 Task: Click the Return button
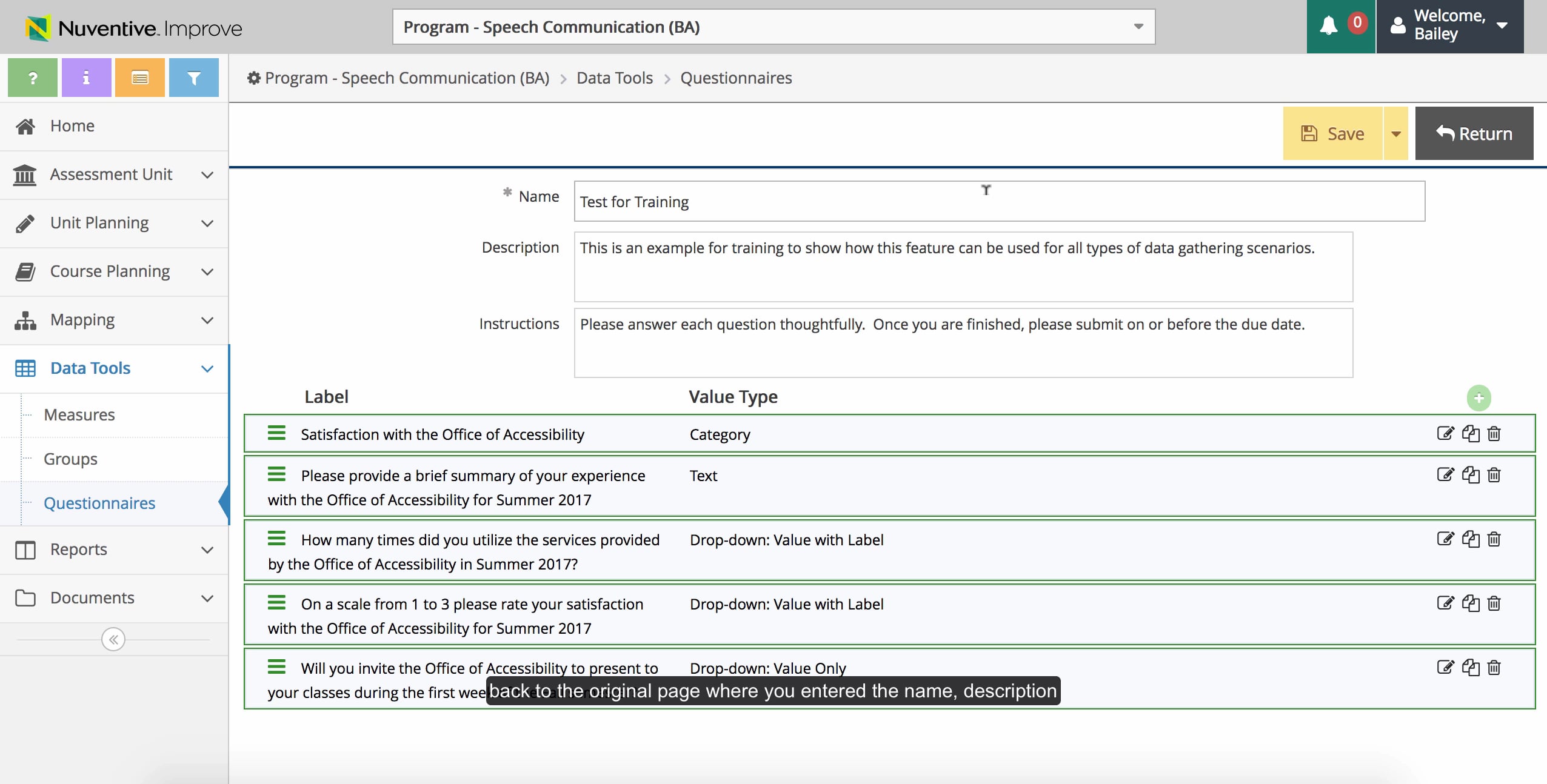click(x=1474, y=133)
